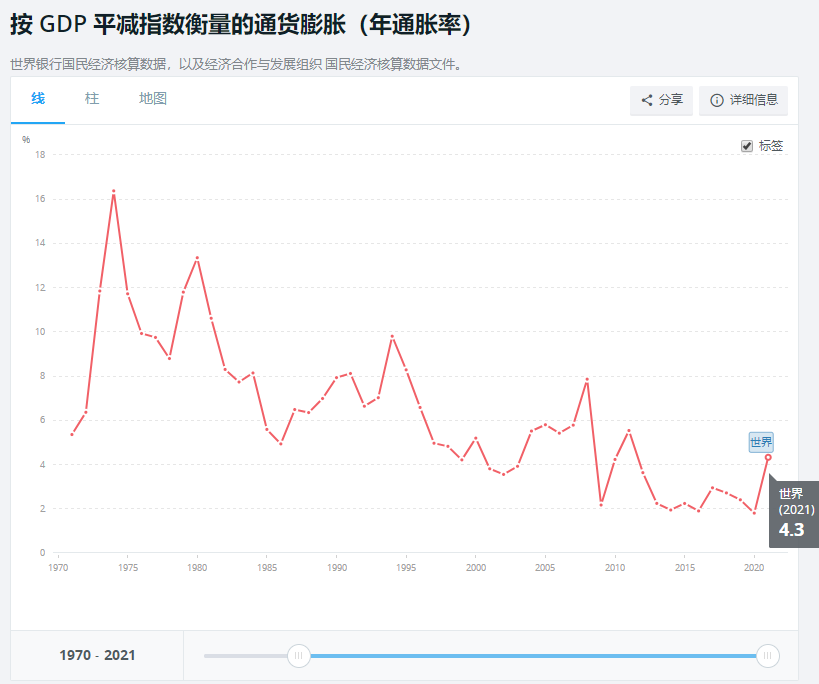Click the 2011 peak data point
Image resolution: width=819 pixels, height=684 pixels.
click(x=629, y=430)
